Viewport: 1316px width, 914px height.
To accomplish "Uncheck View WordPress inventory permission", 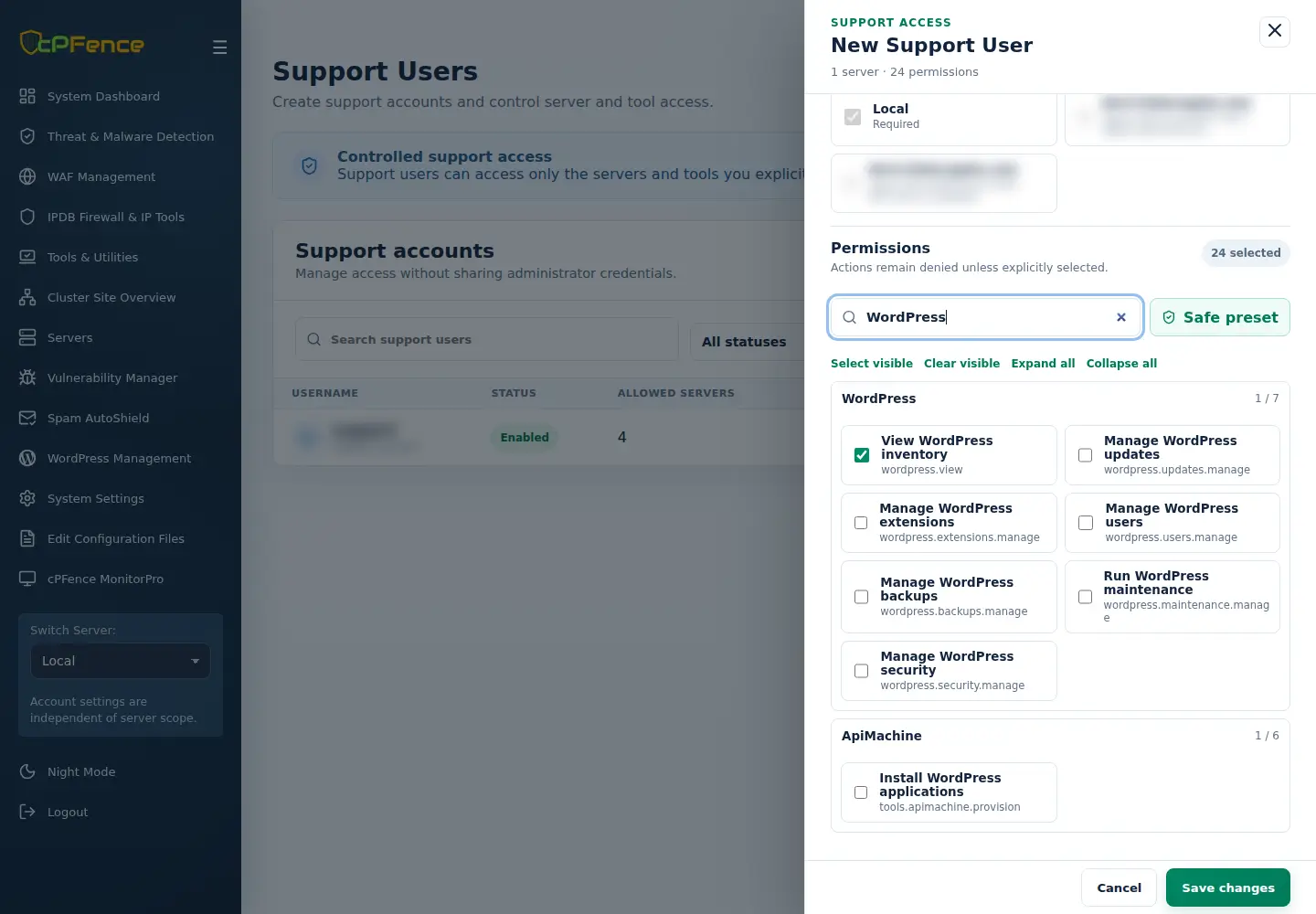I will coord(862,455).
